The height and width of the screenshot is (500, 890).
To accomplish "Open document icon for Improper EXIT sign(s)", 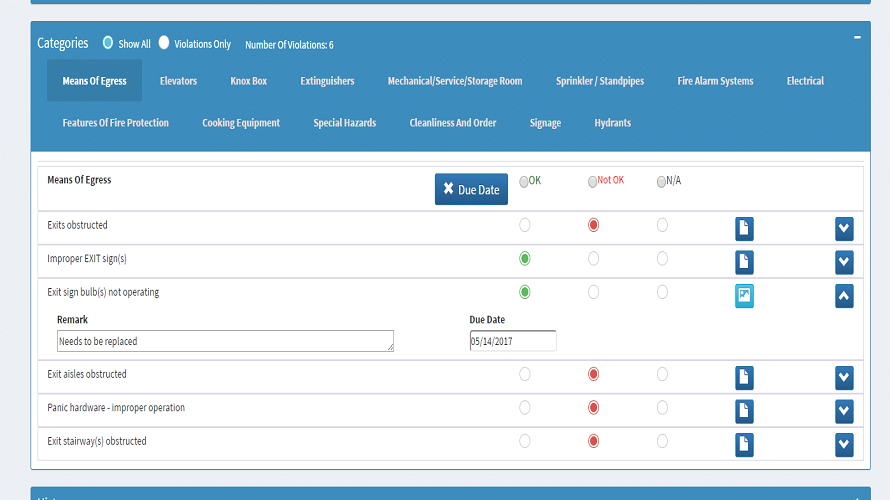I will 744,262.
